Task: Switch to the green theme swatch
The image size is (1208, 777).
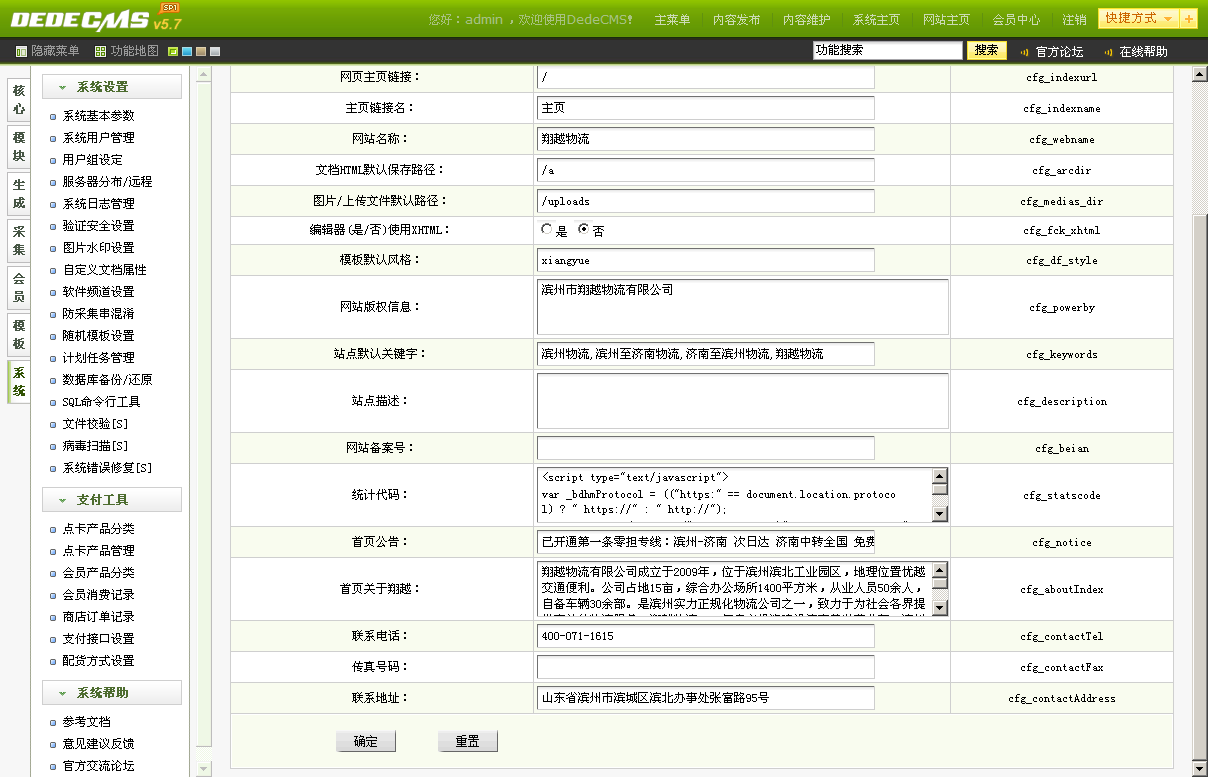Action: [x=173, y=51]
